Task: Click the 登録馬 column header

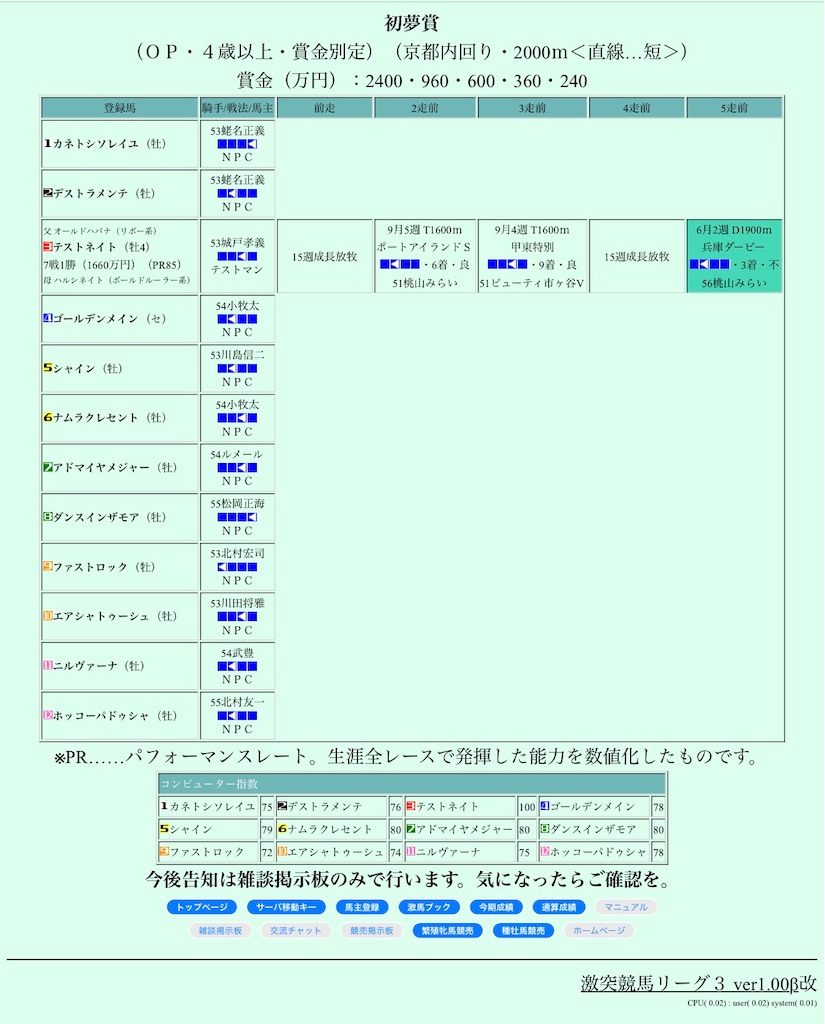Action: click(120, 108)
